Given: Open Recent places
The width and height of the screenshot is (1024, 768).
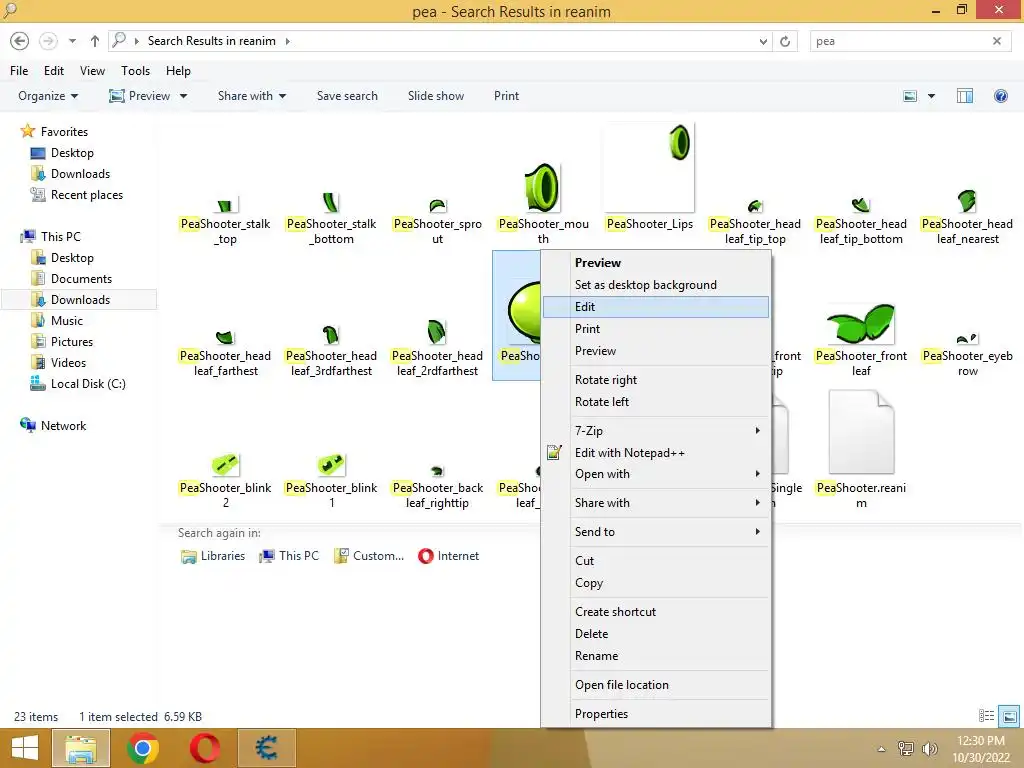Looking at the screenshot, I should 86,195.
